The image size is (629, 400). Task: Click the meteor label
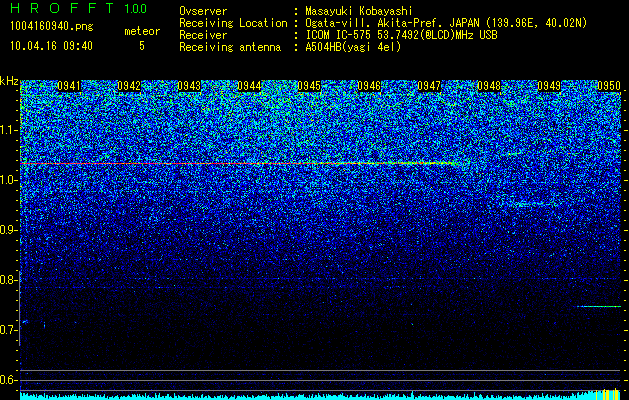[142, 31]
